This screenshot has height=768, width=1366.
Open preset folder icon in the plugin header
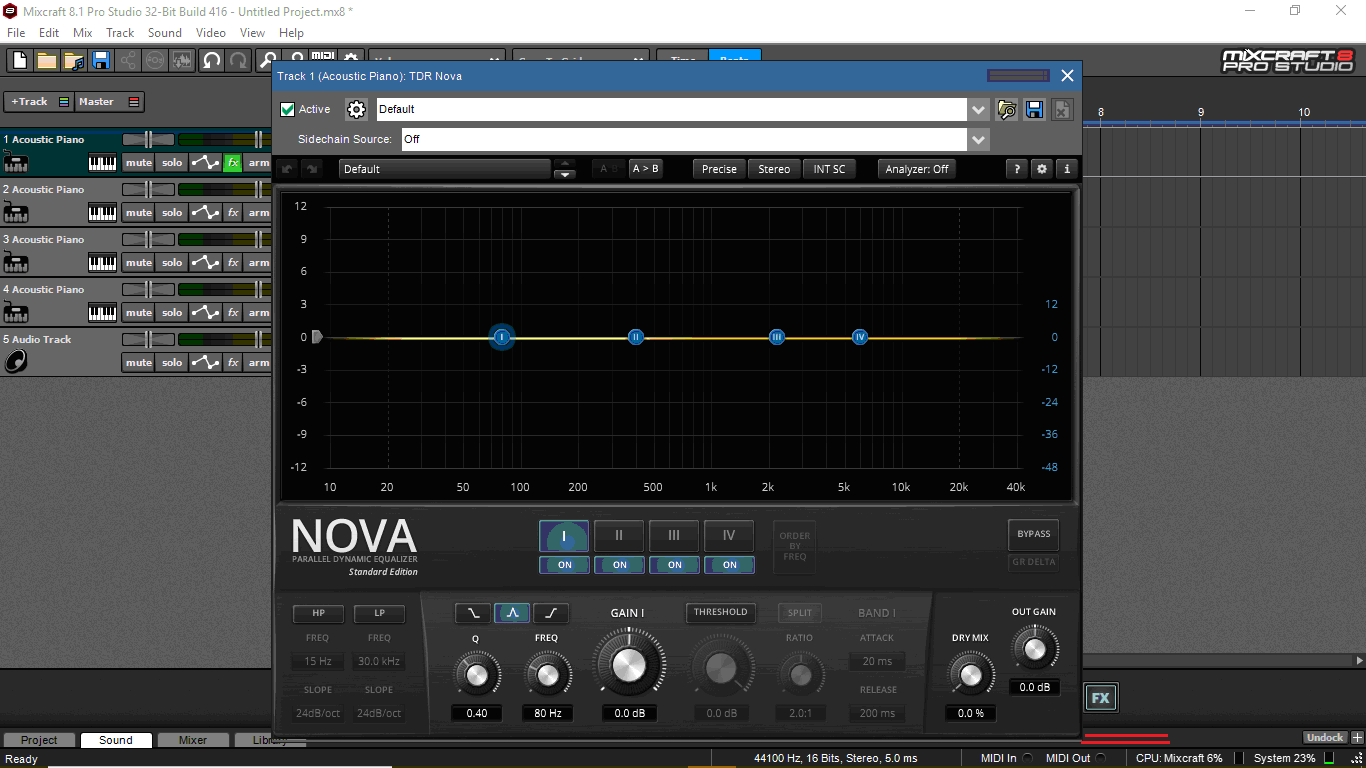click(1007, 109)
